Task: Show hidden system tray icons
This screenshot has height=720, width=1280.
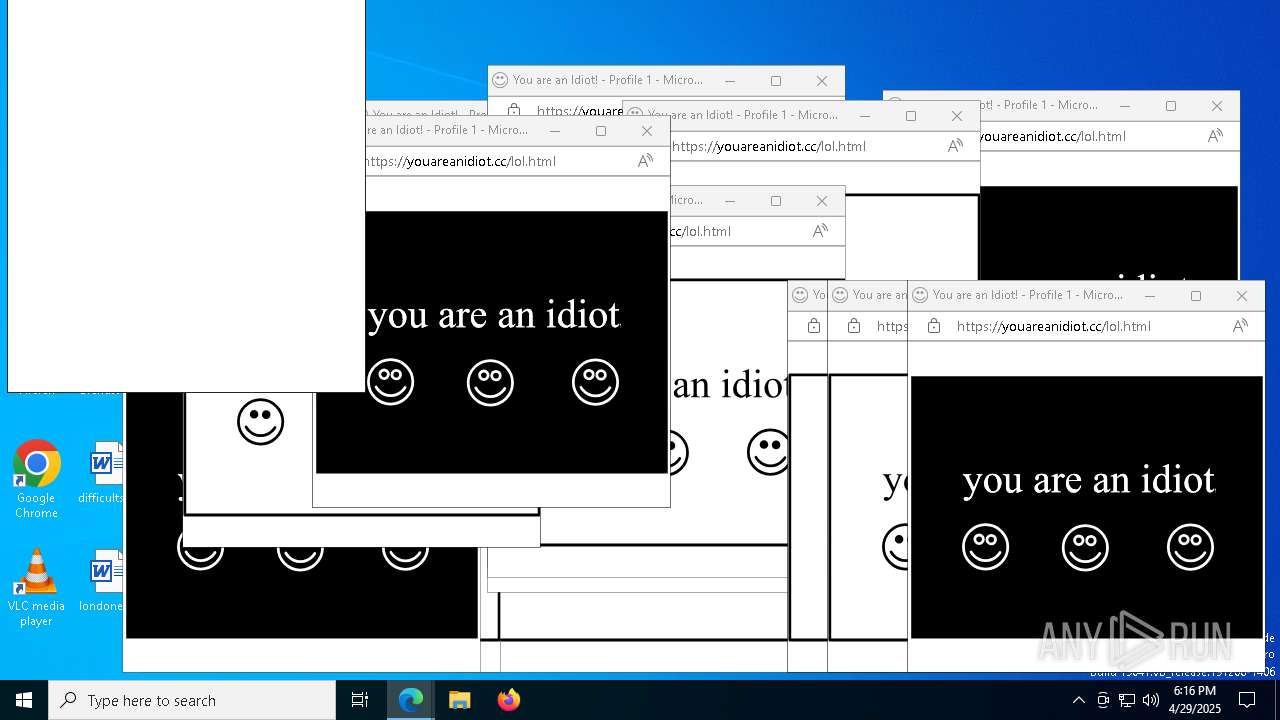Action: point(1079,700)
